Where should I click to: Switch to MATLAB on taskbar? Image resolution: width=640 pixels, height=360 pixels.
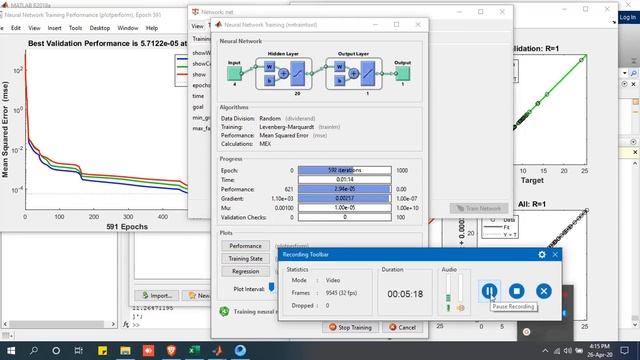tap(217, 351)
